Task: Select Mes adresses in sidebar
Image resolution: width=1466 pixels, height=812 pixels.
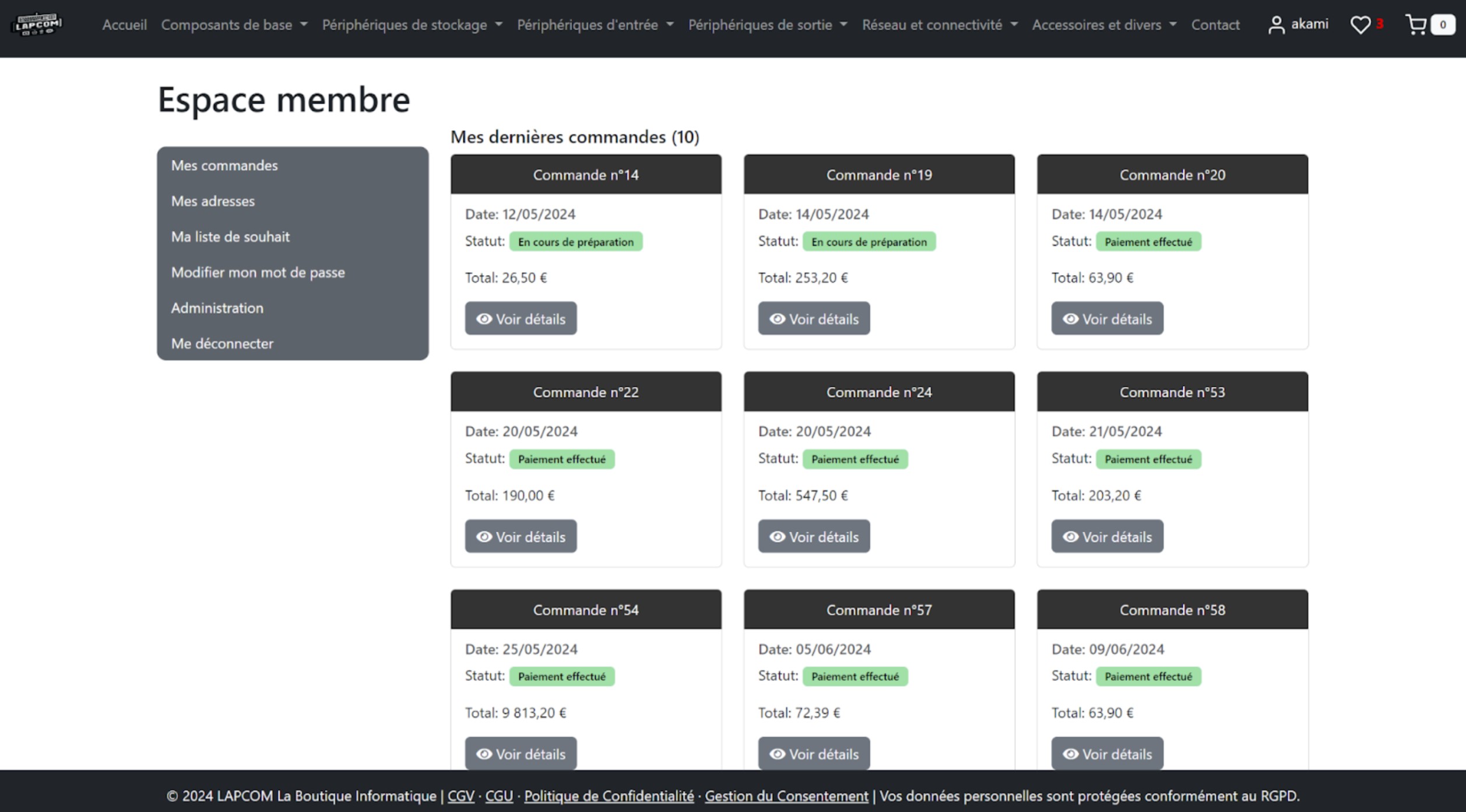Action: (213, 201)
